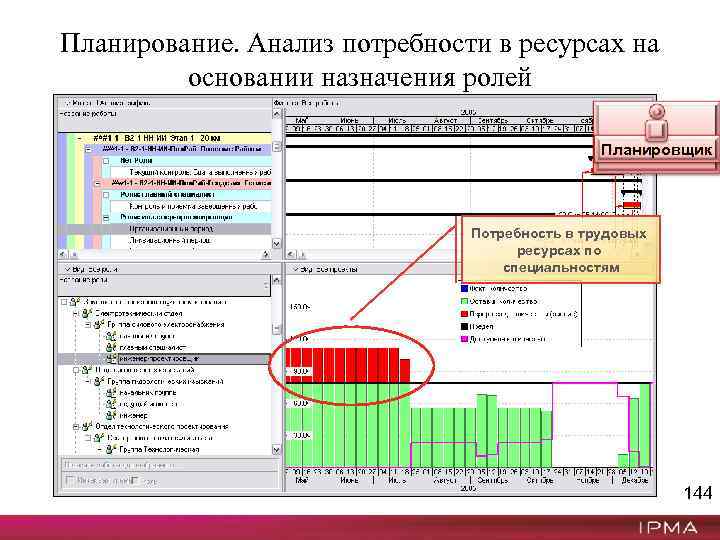The image size is (720, 540).
Task: Click the roles tree's vertical scrollbar thumb
Action: pos(276,329)
